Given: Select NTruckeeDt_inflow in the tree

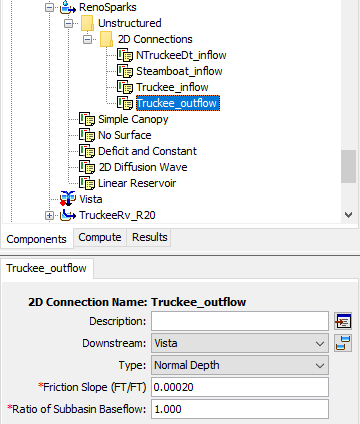Looking at the screenshot, I should point(181,55).
